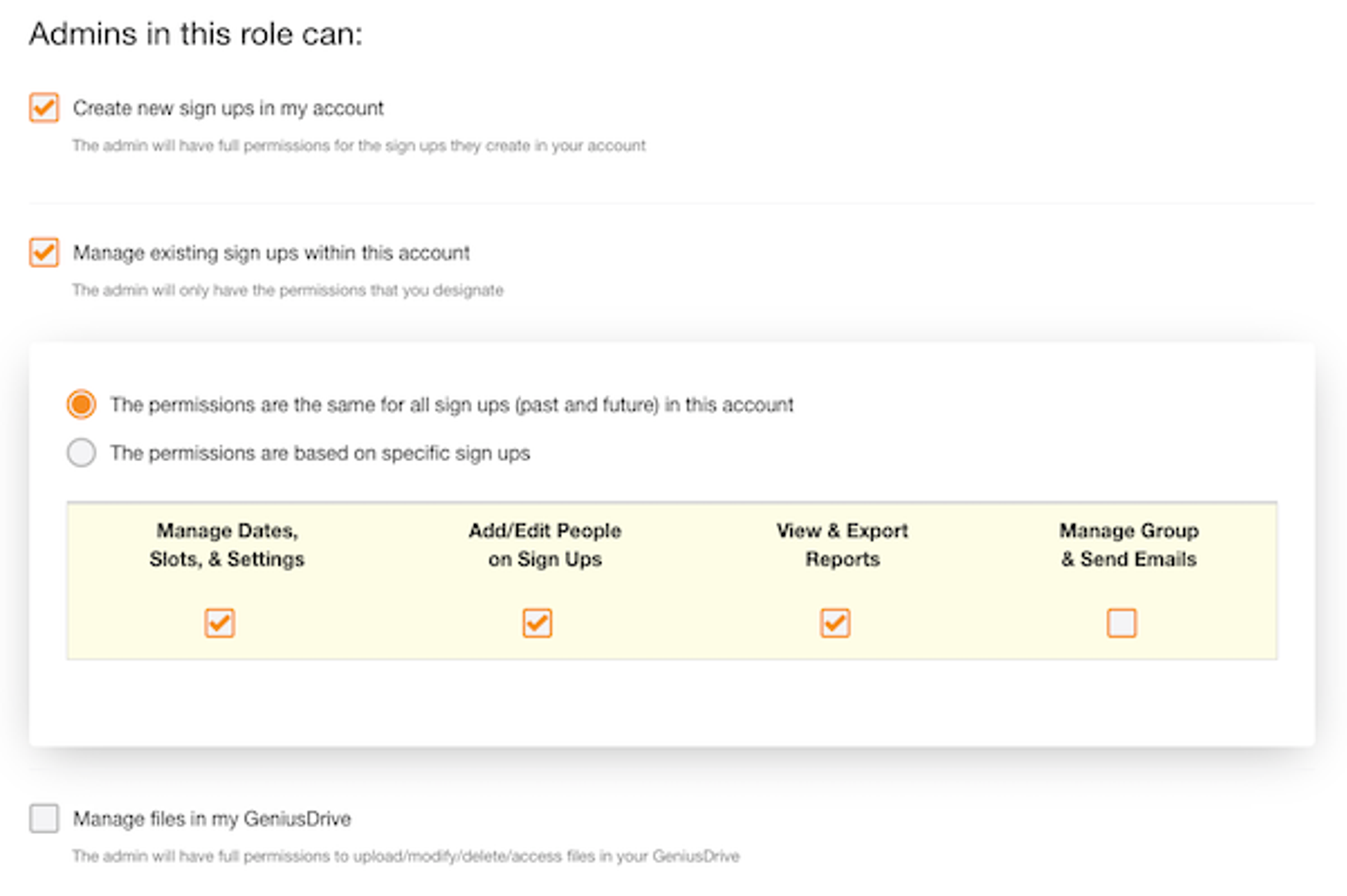
Task: Disable Manage Dates, Slots, & Settings permission checkbox
Action: 219,623
